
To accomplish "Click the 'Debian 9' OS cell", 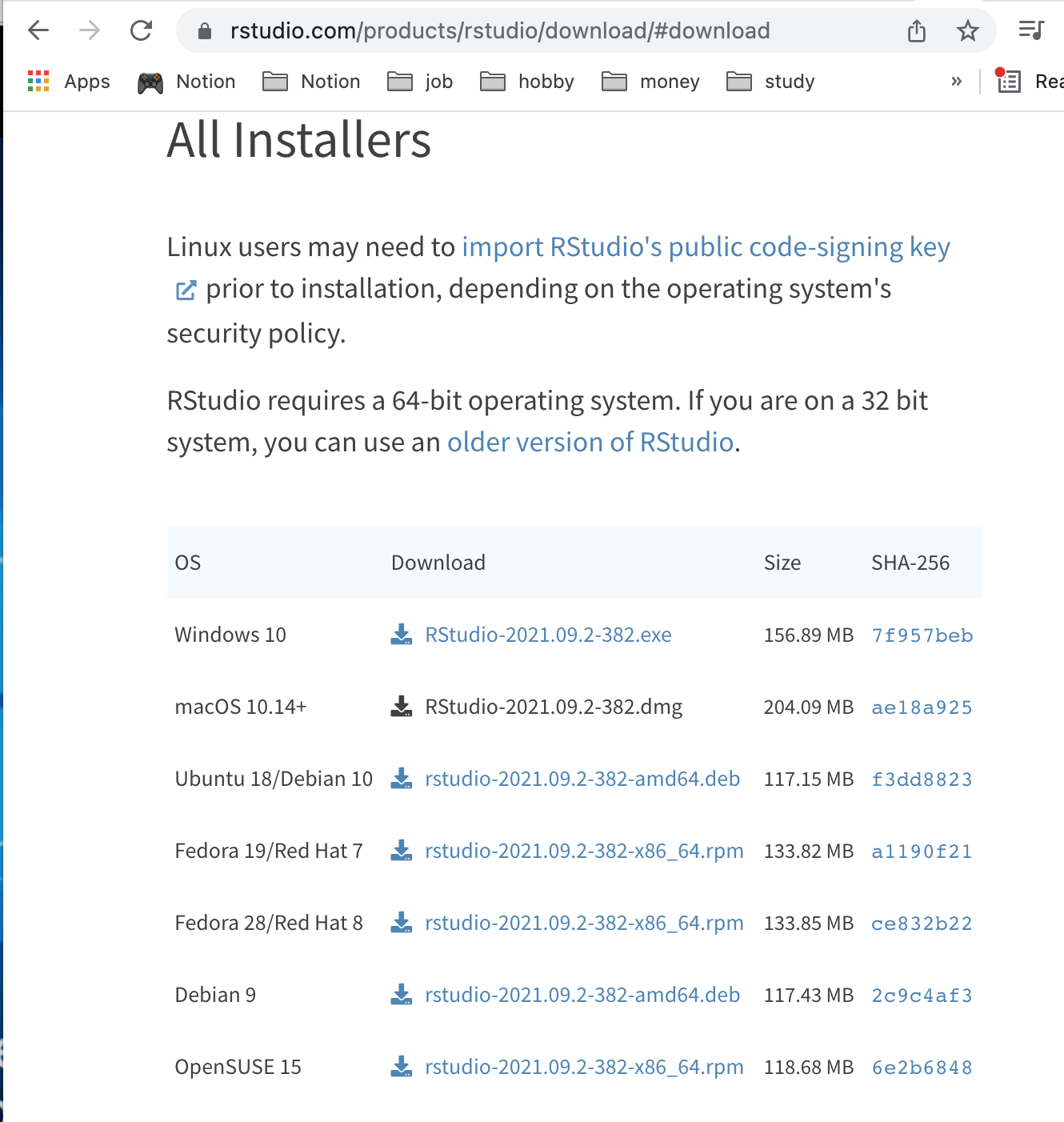I will pyautogui.click(x=215, y=995).
